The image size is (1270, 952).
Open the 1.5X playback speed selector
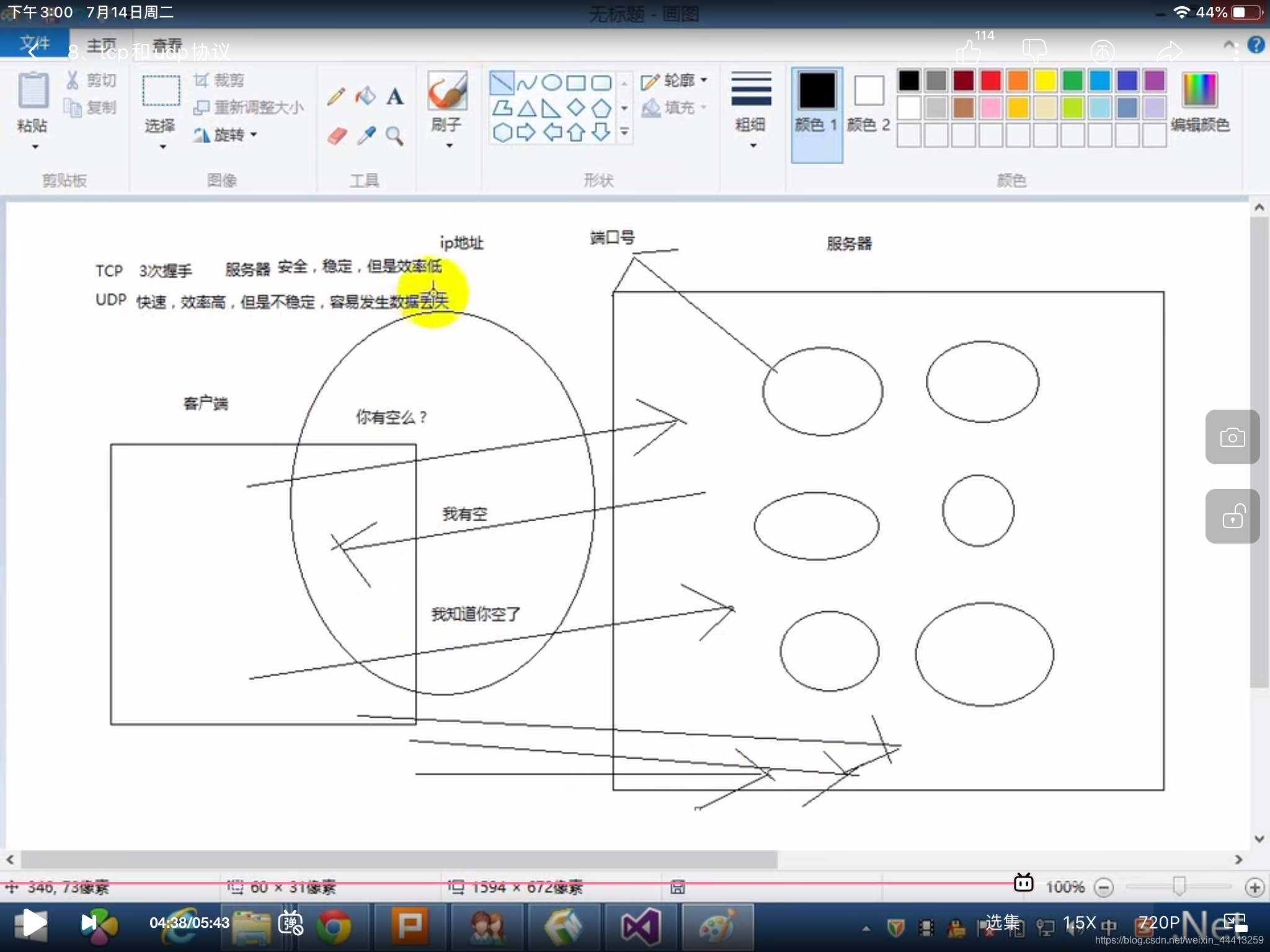[x=1080, y=923]
